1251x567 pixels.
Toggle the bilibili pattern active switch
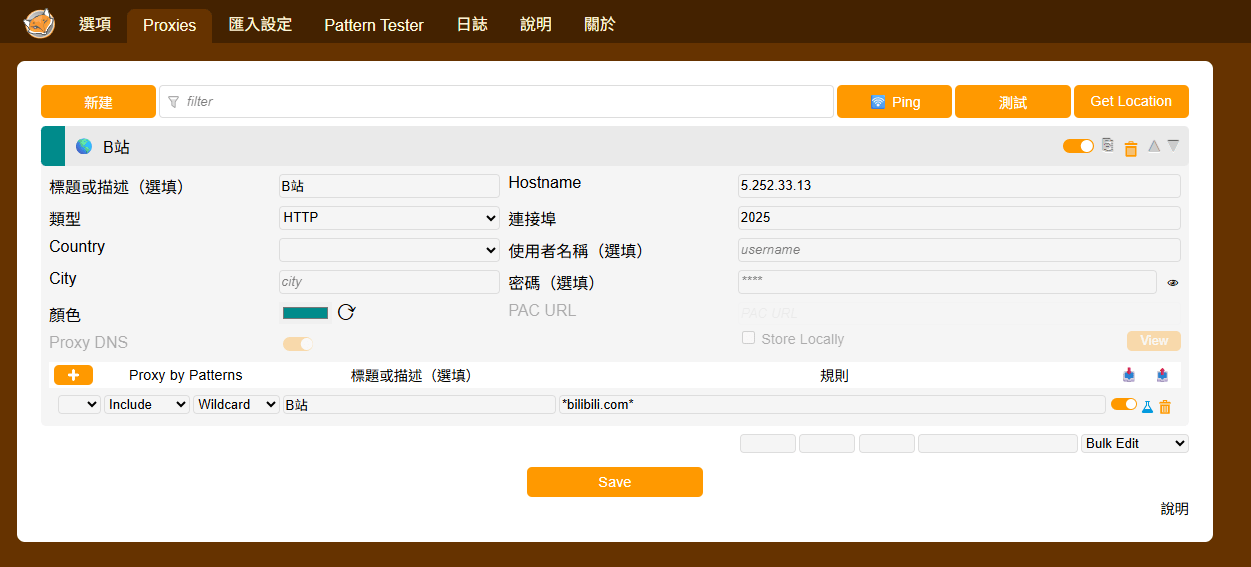[1124, 404]
